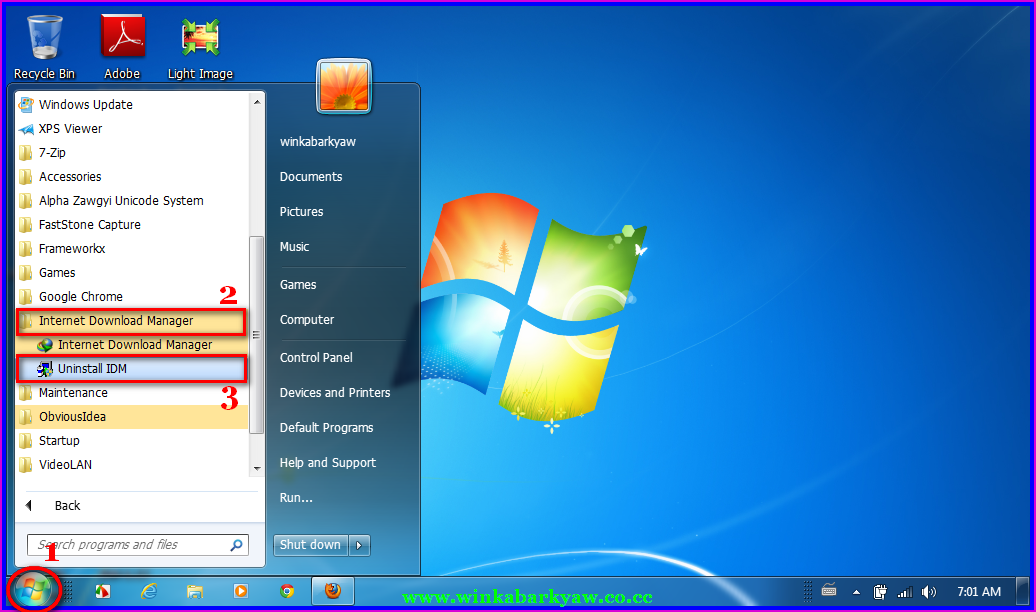Expand the Frameworkx folder
1036x612 pixels.
click(132, 249)
